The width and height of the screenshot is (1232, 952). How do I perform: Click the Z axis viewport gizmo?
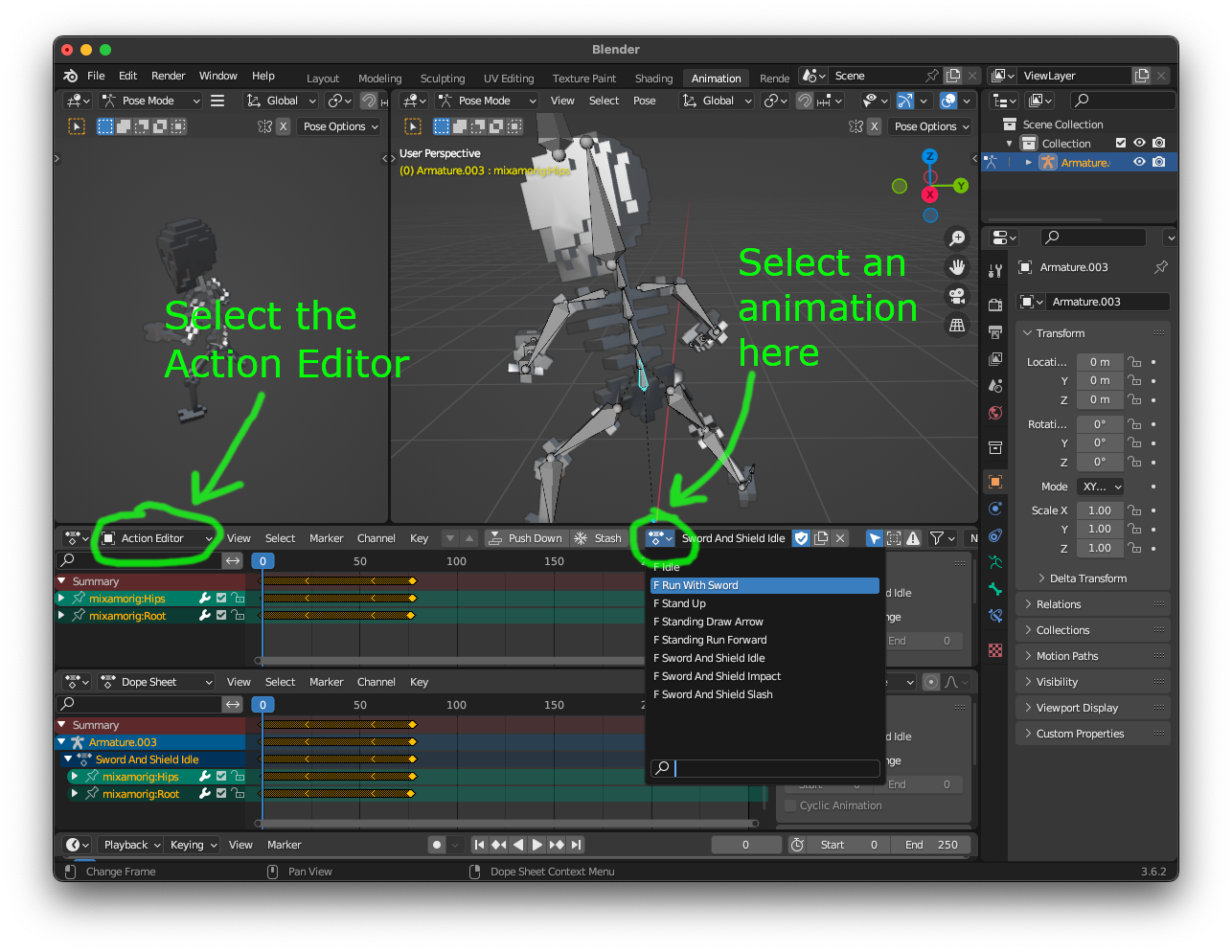click(929, 156)
